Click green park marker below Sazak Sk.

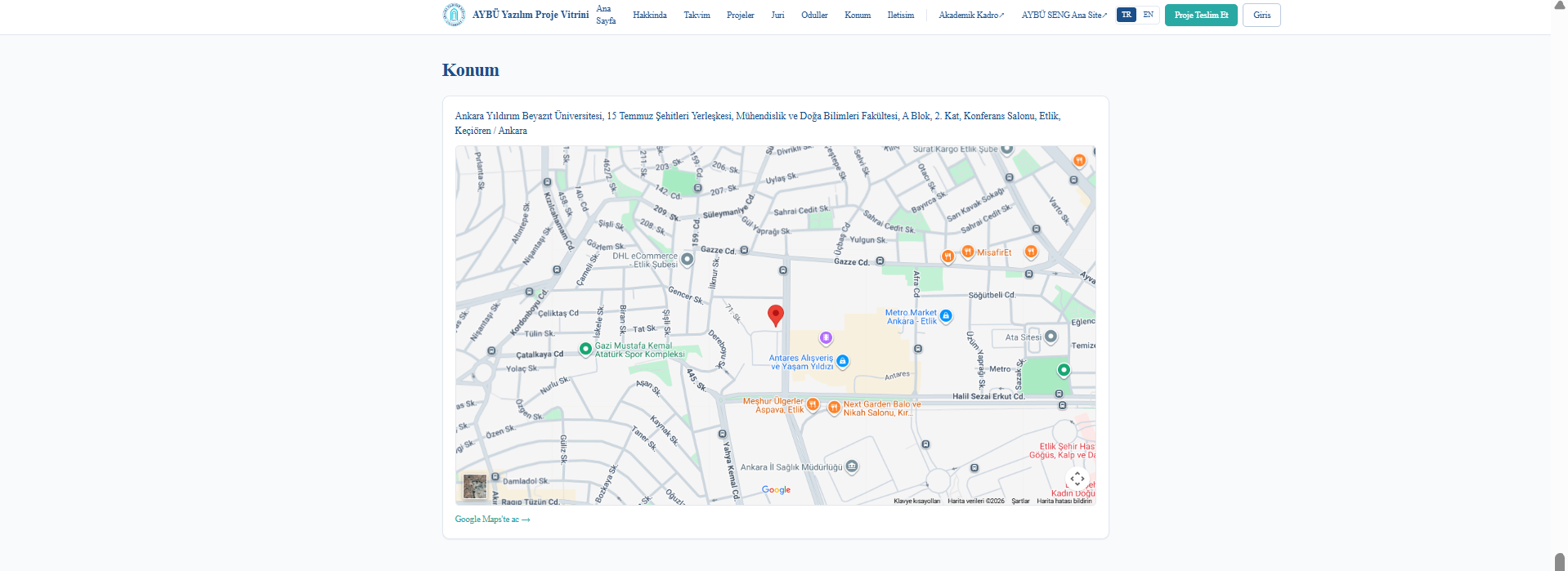pos(1064,370)
